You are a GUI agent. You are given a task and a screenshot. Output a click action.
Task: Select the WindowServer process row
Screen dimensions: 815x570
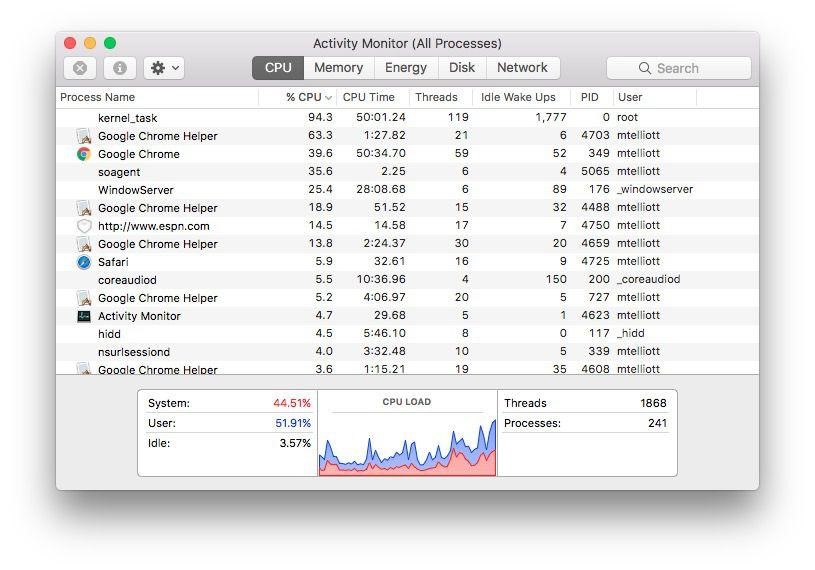(x=407, y=190)
